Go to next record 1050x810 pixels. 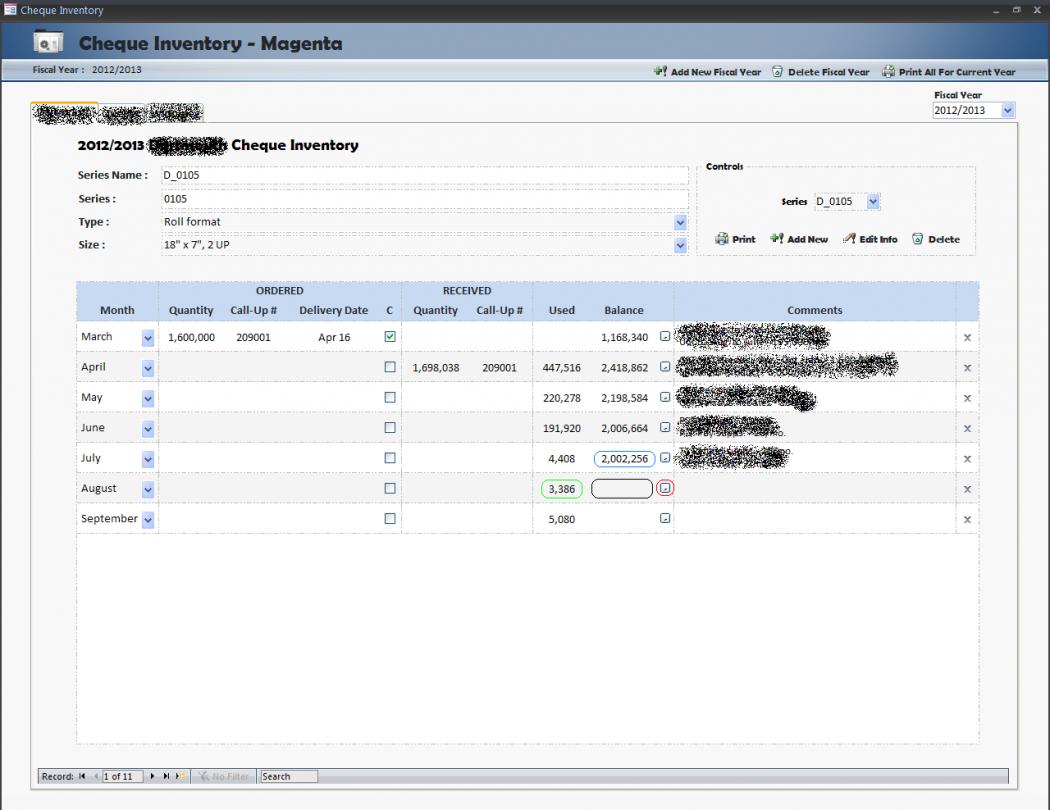152,777
